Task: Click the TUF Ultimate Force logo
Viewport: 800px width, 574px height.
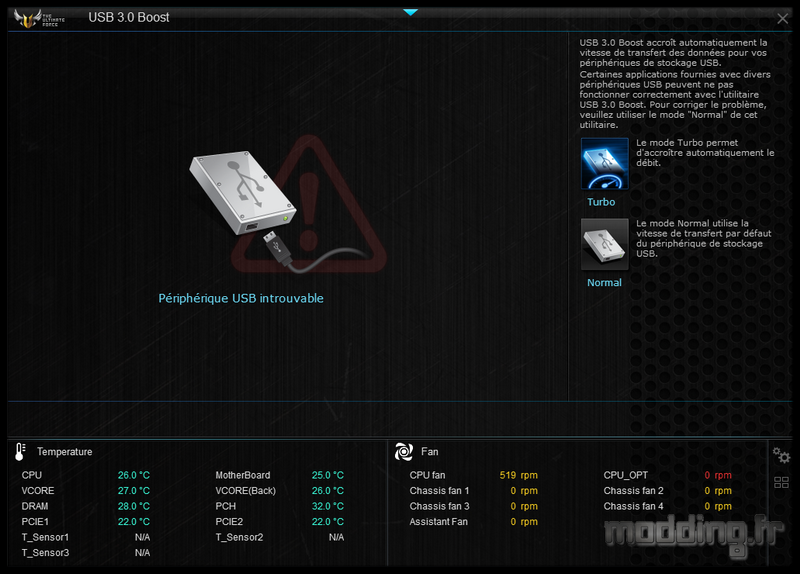Action: click(x=39, y=19)
